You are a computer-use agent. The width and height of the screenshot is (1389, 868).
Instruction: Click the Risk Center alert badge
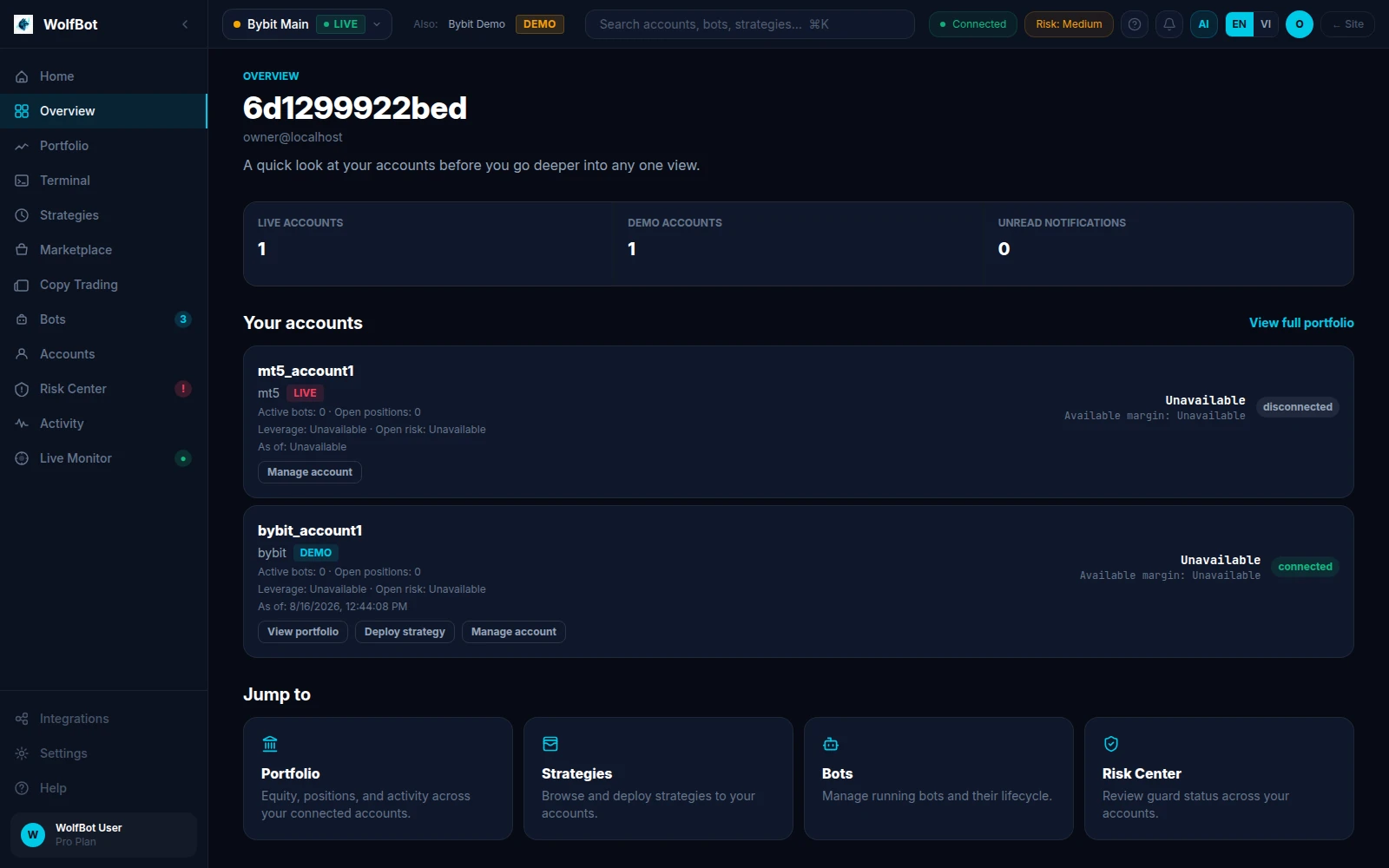[x=183, y=389]
